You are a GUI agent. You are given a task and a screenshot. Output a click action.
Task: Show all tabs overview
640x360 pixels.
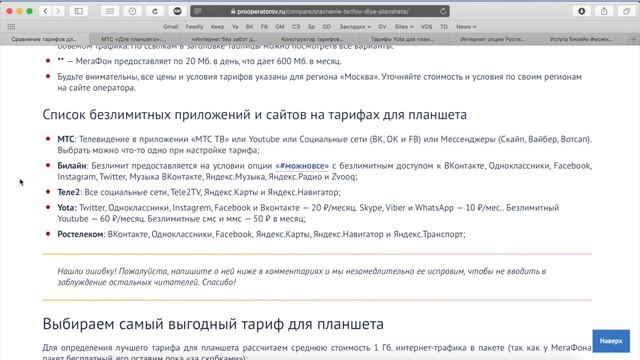(627, 11)
